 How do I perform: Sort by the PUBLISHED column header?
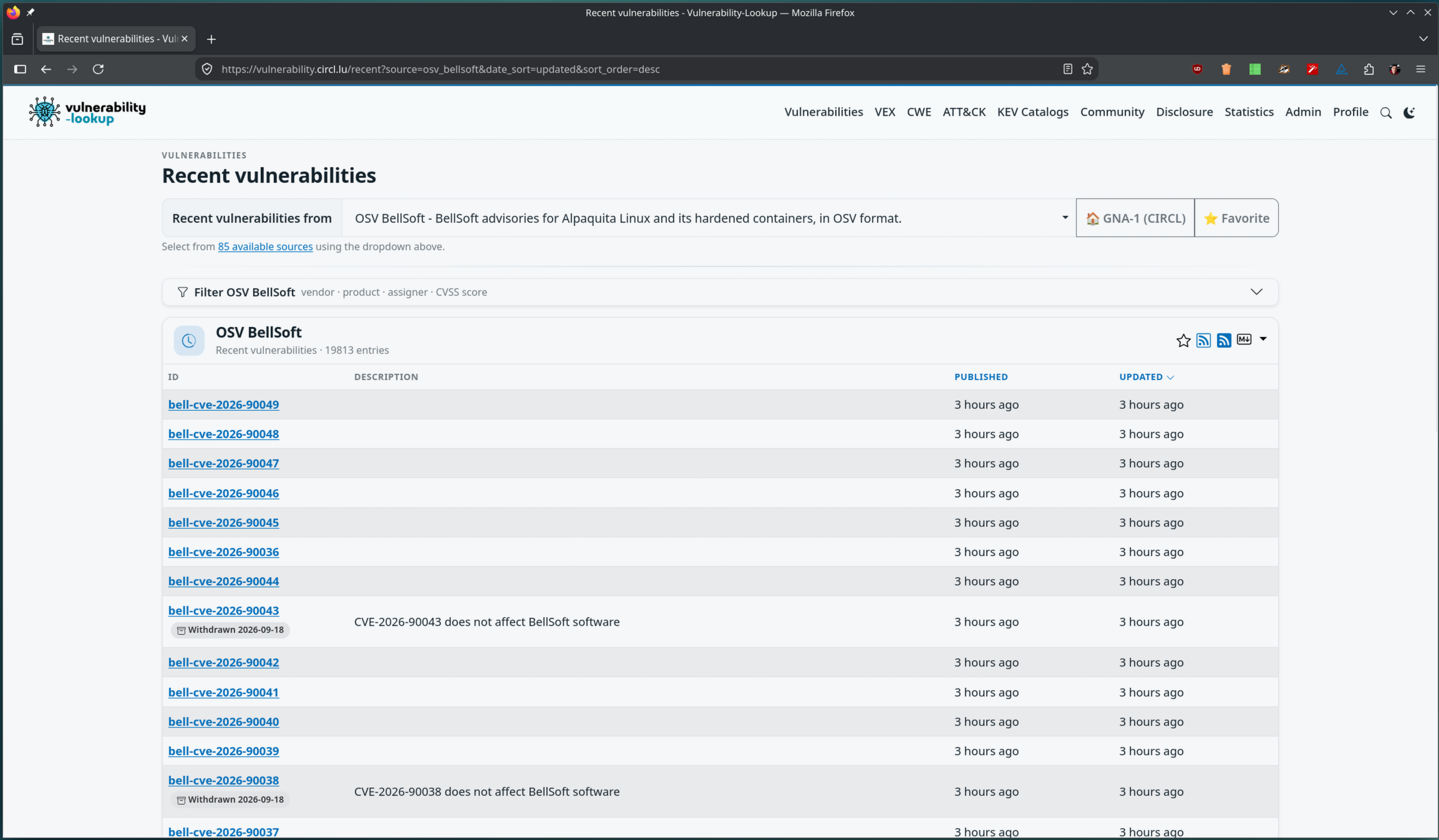click(x=980, y=377)
